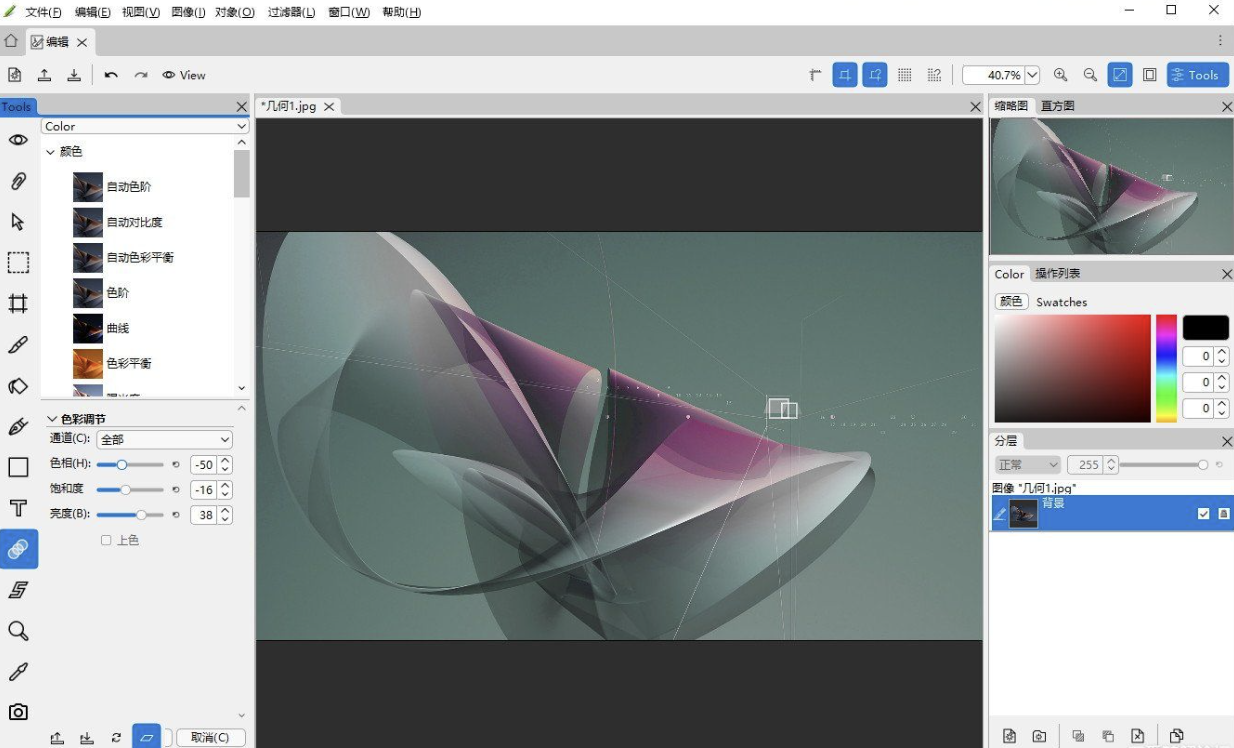Select the Eyedropper color picker tool
1234x748 pixels.
coord(18,671)
